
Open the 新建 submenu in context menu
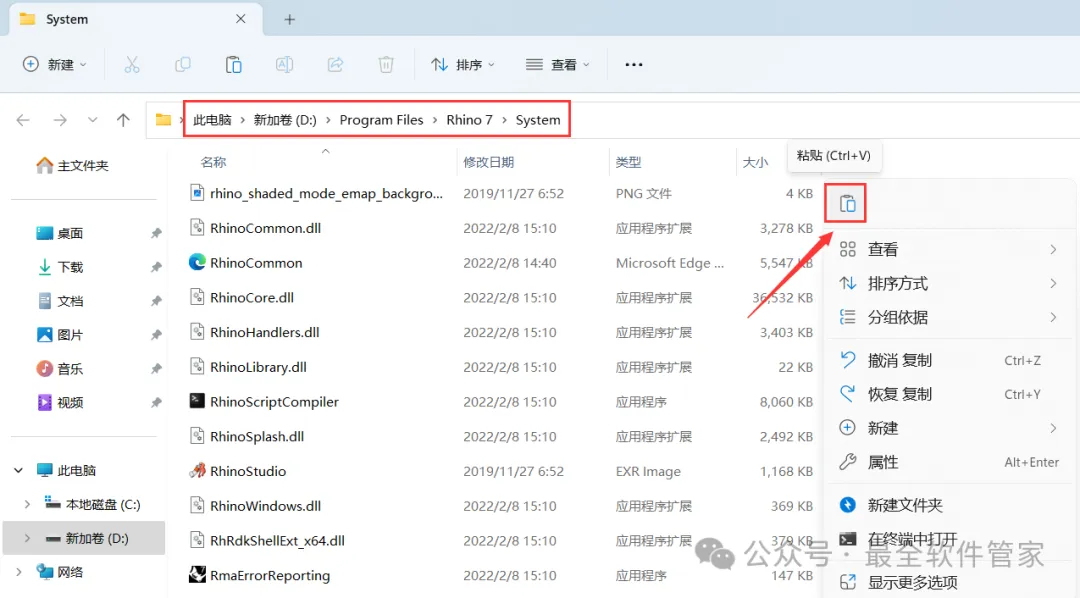click(x=948, y=429)
